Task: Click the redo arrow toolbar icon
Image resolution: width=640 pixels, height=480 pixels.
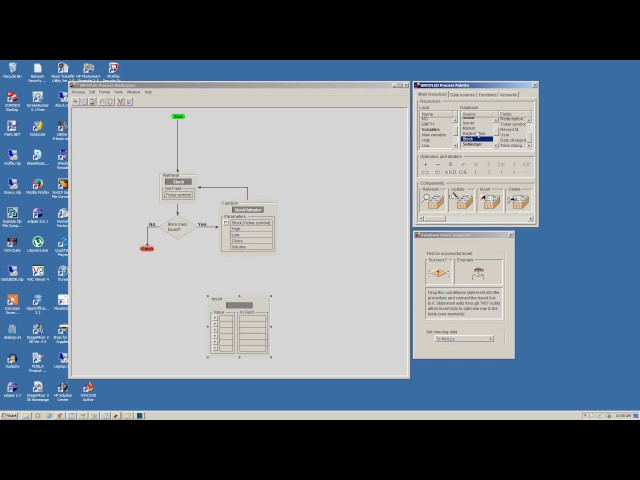Action: tap(110, 101)
